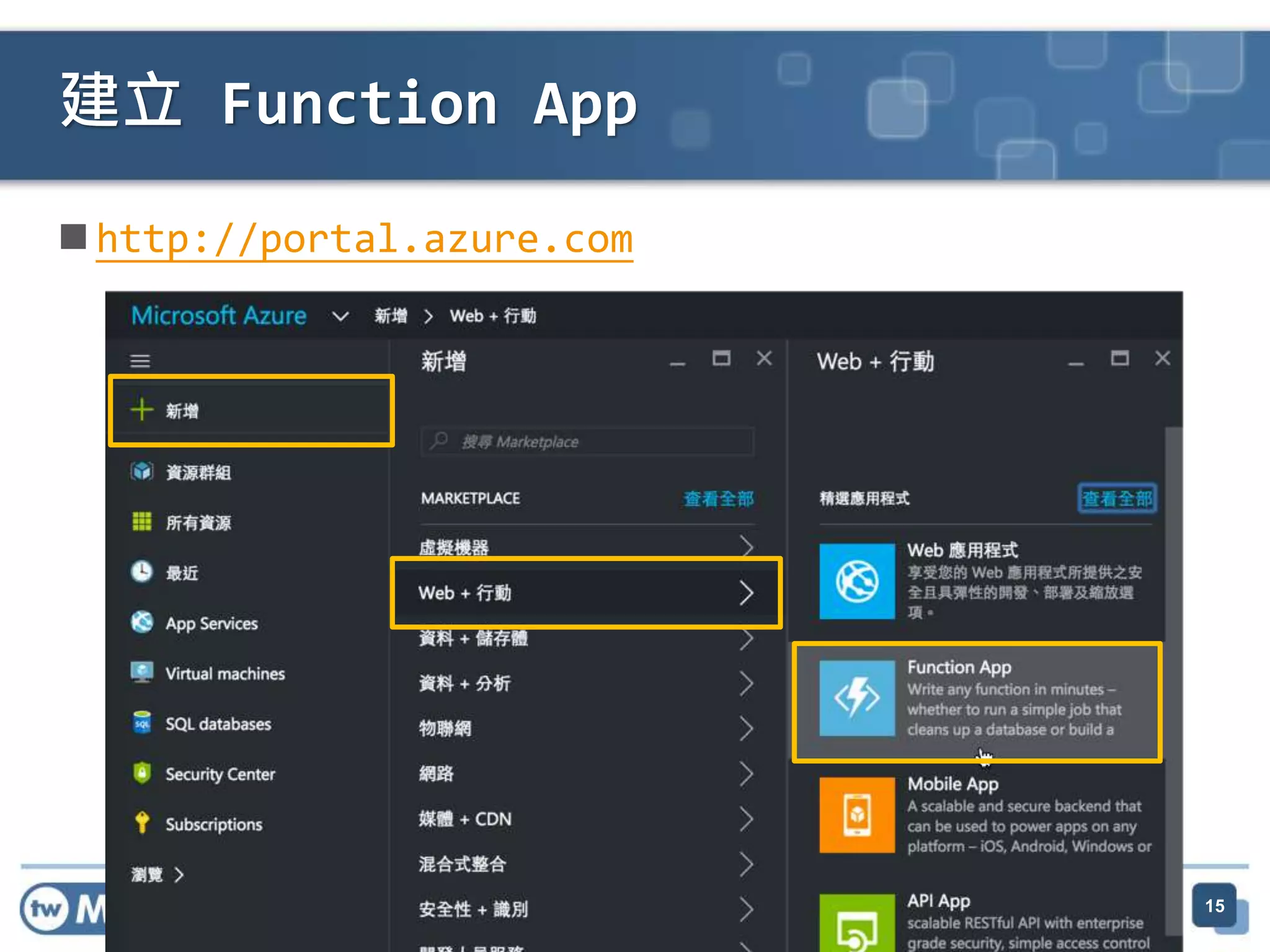Viewport: 1270px width, 952px height.
Task: Click the Subscriptions key icon
Action: (x=142, y=823)
